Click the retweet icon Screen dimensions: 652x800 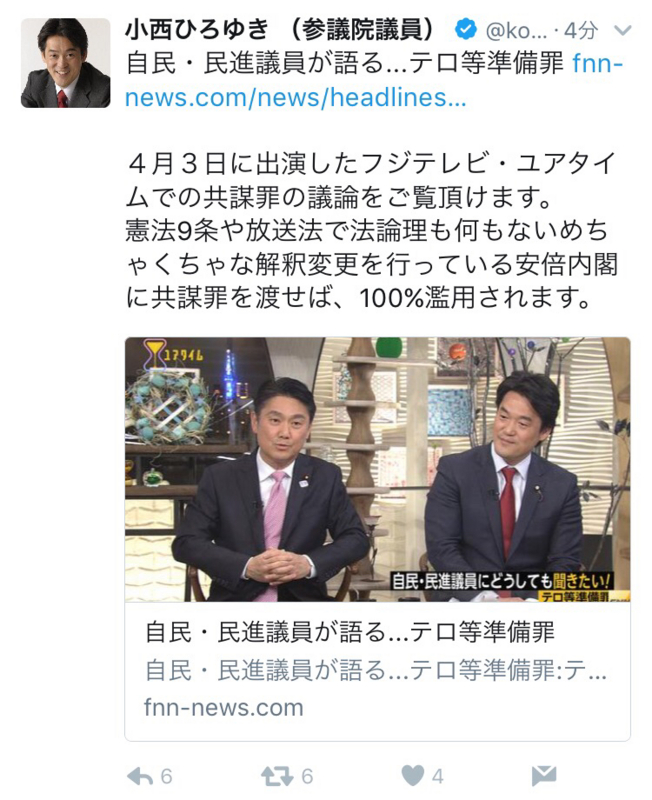coord(277,776)
